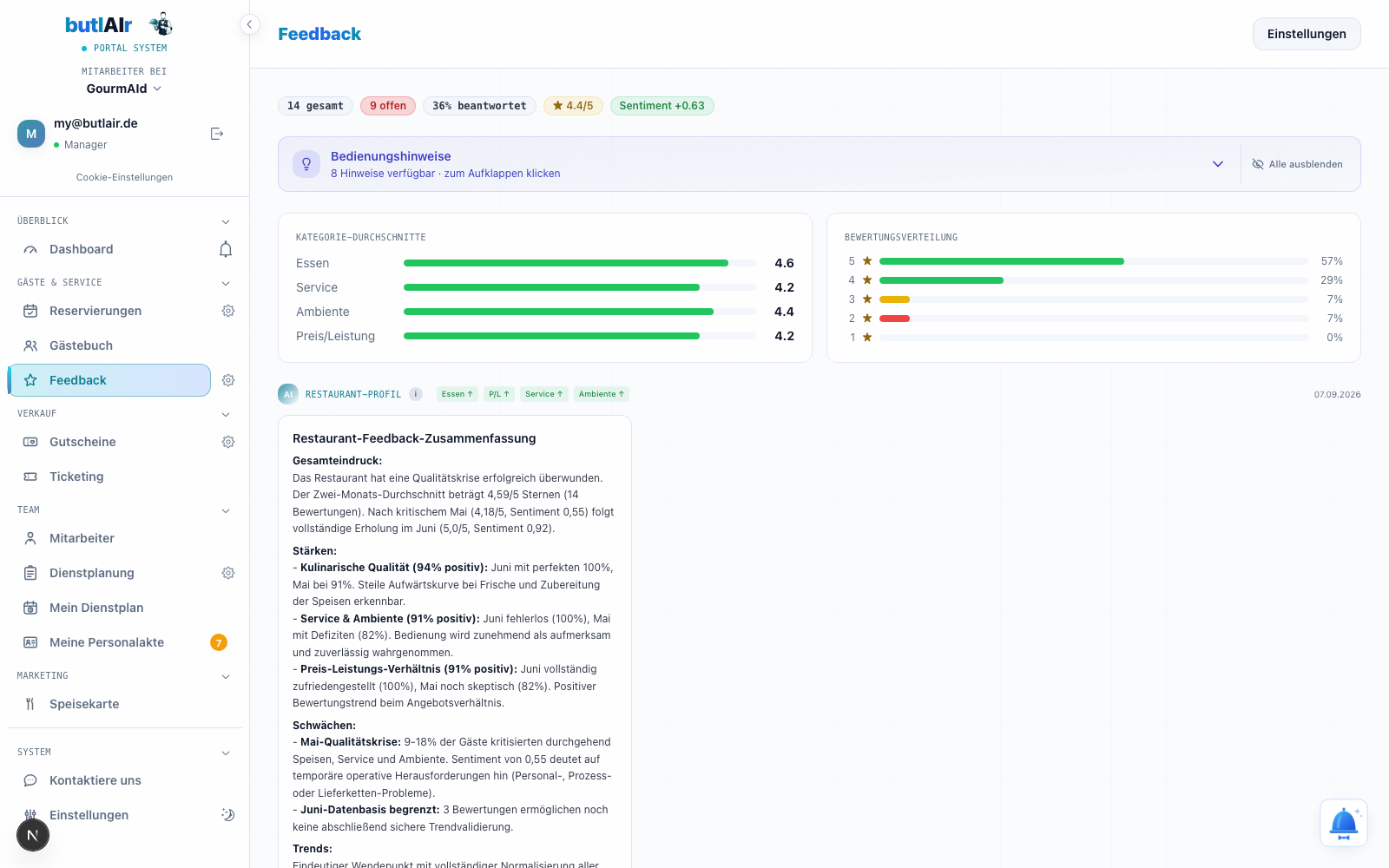Click the butlAIr logo
The image size is (1389, 868).
119,25
